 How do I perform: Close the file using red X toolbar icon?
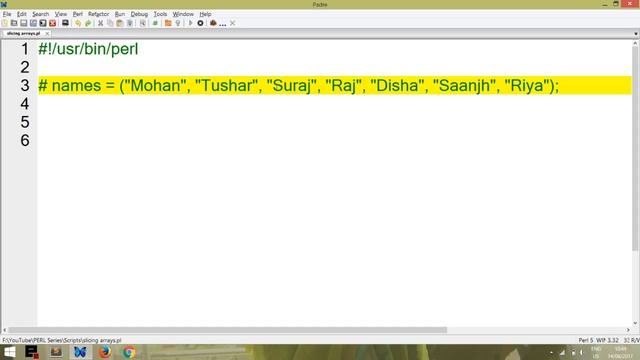click(52, 23)
